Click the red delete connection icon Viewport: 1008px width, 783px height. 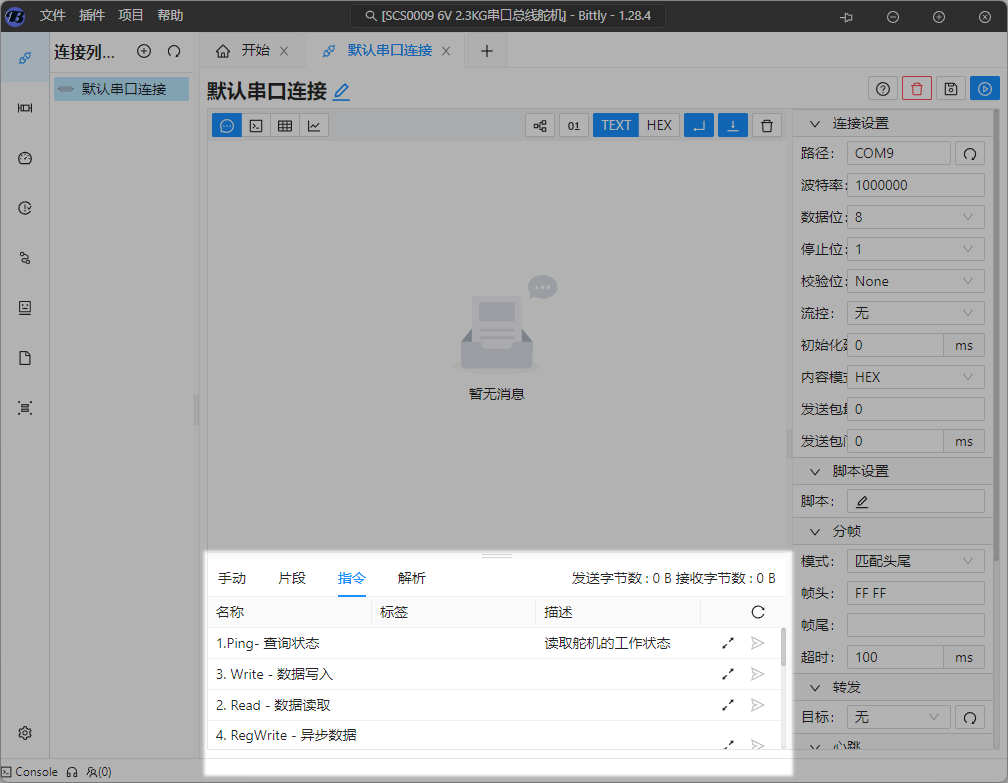pos(917,89)
